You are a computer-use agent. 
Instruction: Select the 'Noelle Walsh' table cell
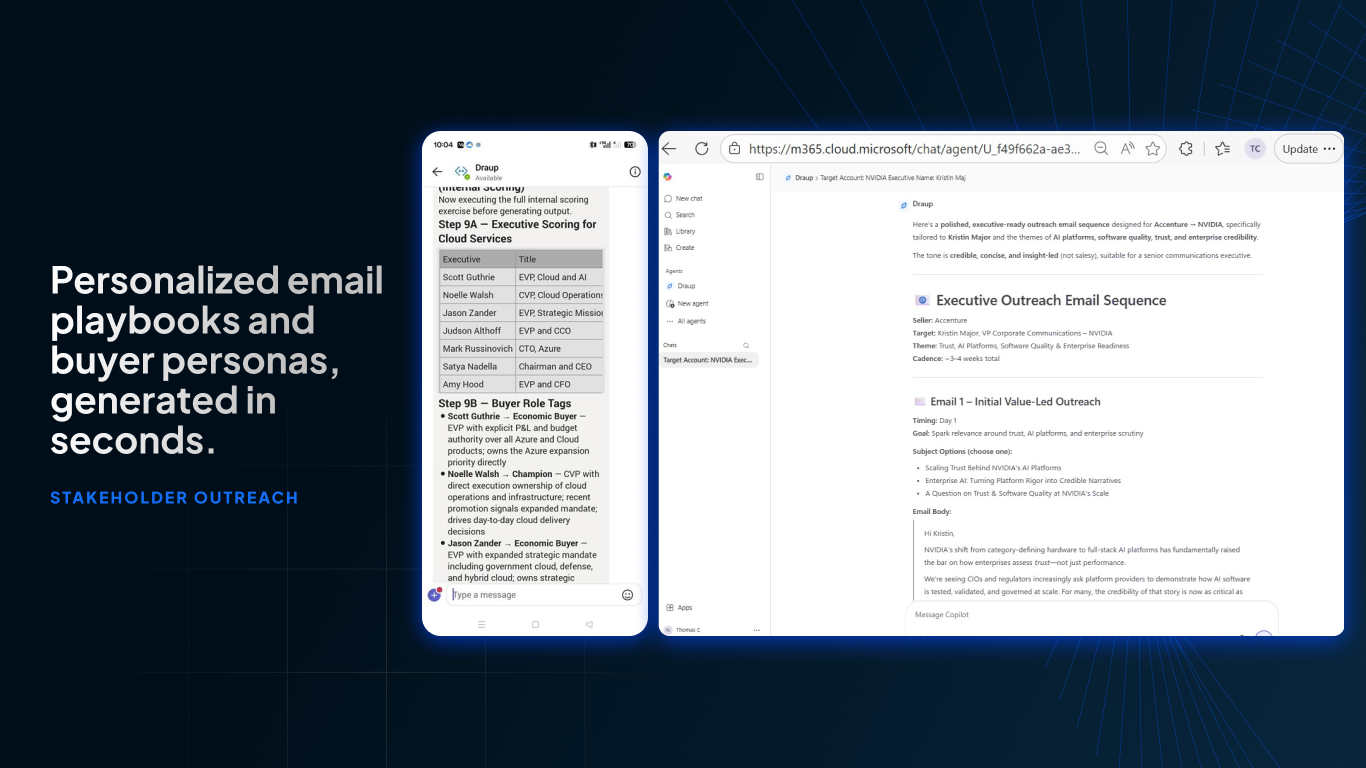pos(476,295)
